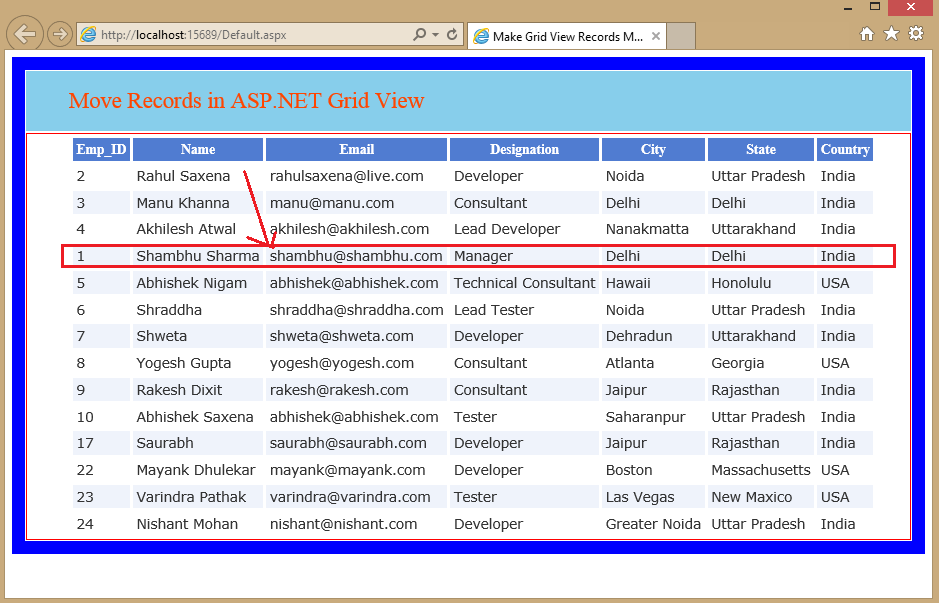
Task: Click the Country column header
Action: 845,149
